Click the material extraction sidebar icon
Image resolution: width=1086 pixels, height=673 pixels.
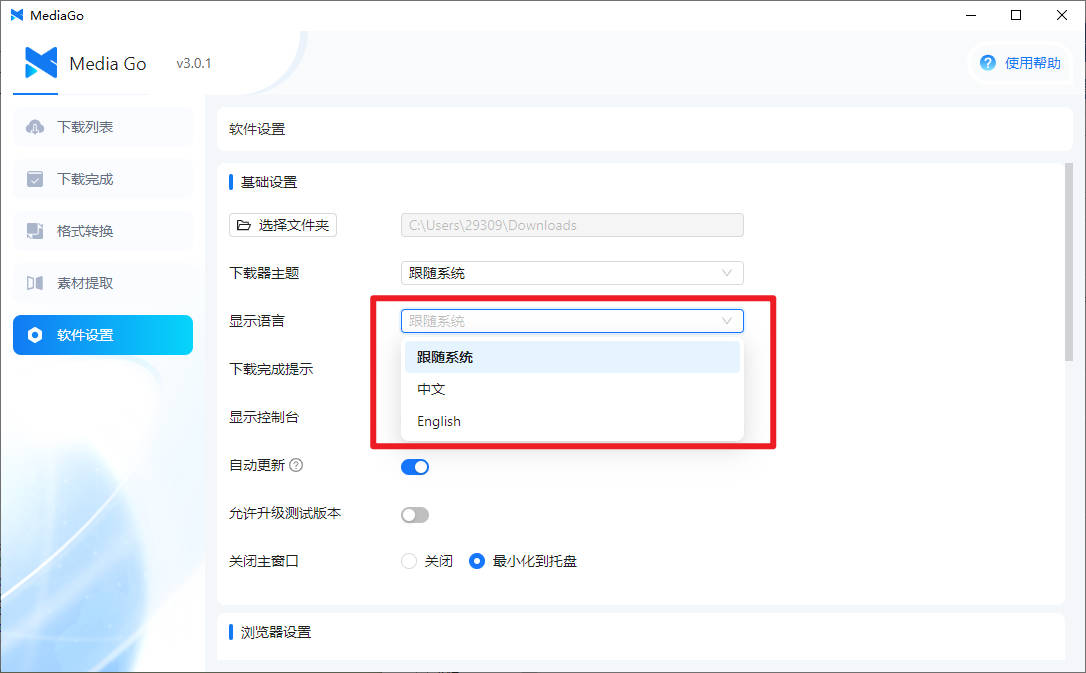(x=35, y=282)
